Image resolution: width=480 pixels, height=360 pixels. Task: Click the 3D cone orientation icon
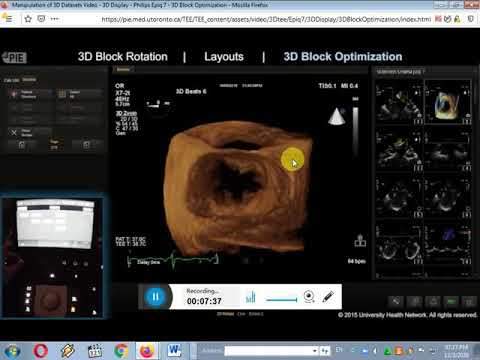pyautogui.click(x=336, y=116)
